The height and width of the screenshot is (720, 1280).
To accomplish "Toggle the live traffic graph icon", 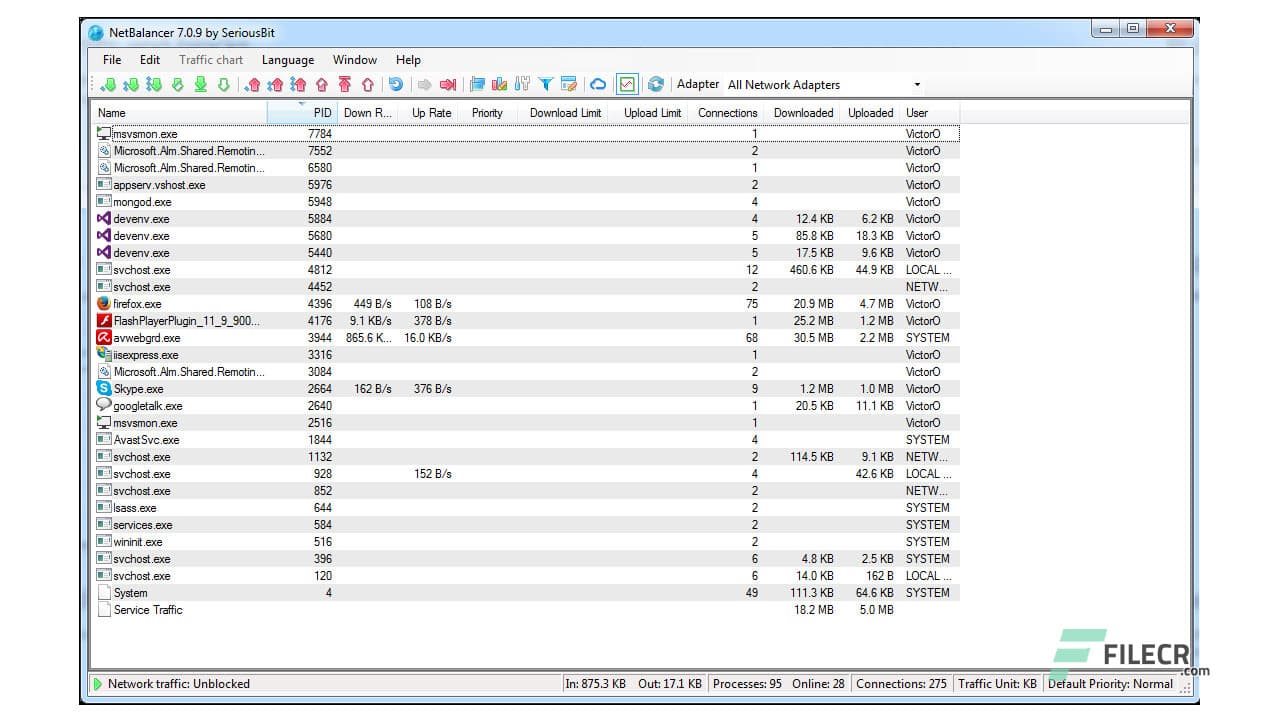I will tap(625, 84).
